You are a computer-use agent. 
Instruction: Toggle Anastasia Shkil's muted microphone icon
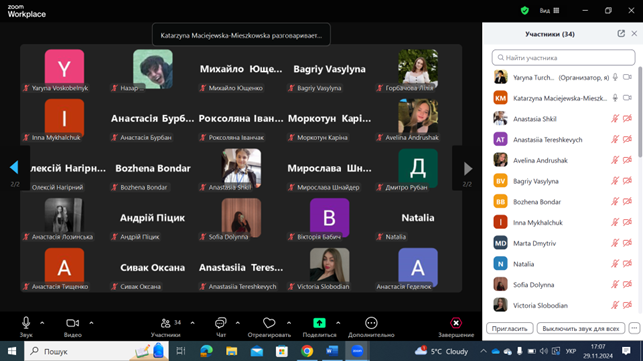click(615, 119)
